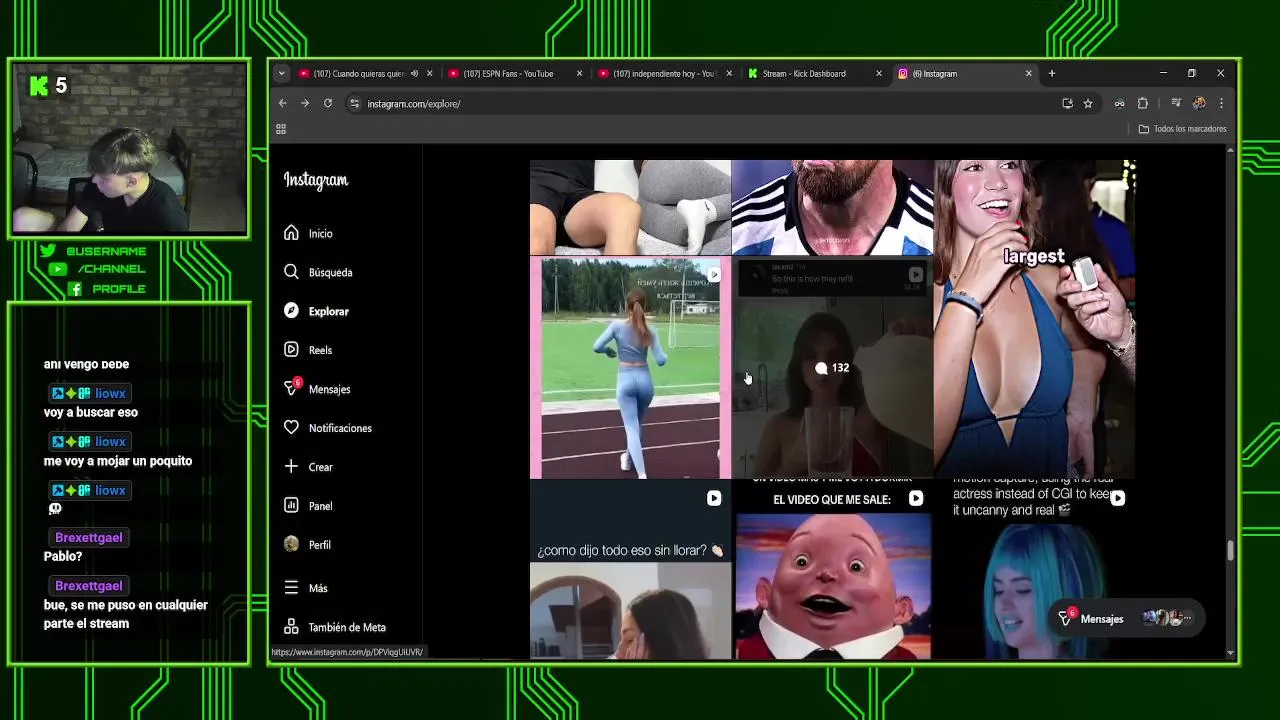Open Notificaciones heart icon
This screenshot has width=1280, height=720.
pos(291,428)
